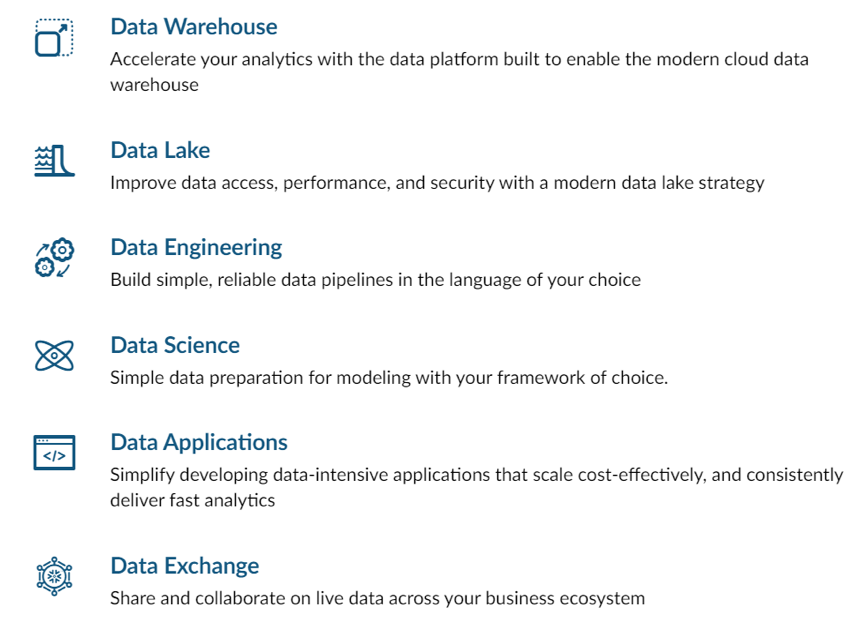Click the 'Accelerate your analytics' description line
This screenshot has height=623, width=865.
pyautogui.click(x=460, y=59)
